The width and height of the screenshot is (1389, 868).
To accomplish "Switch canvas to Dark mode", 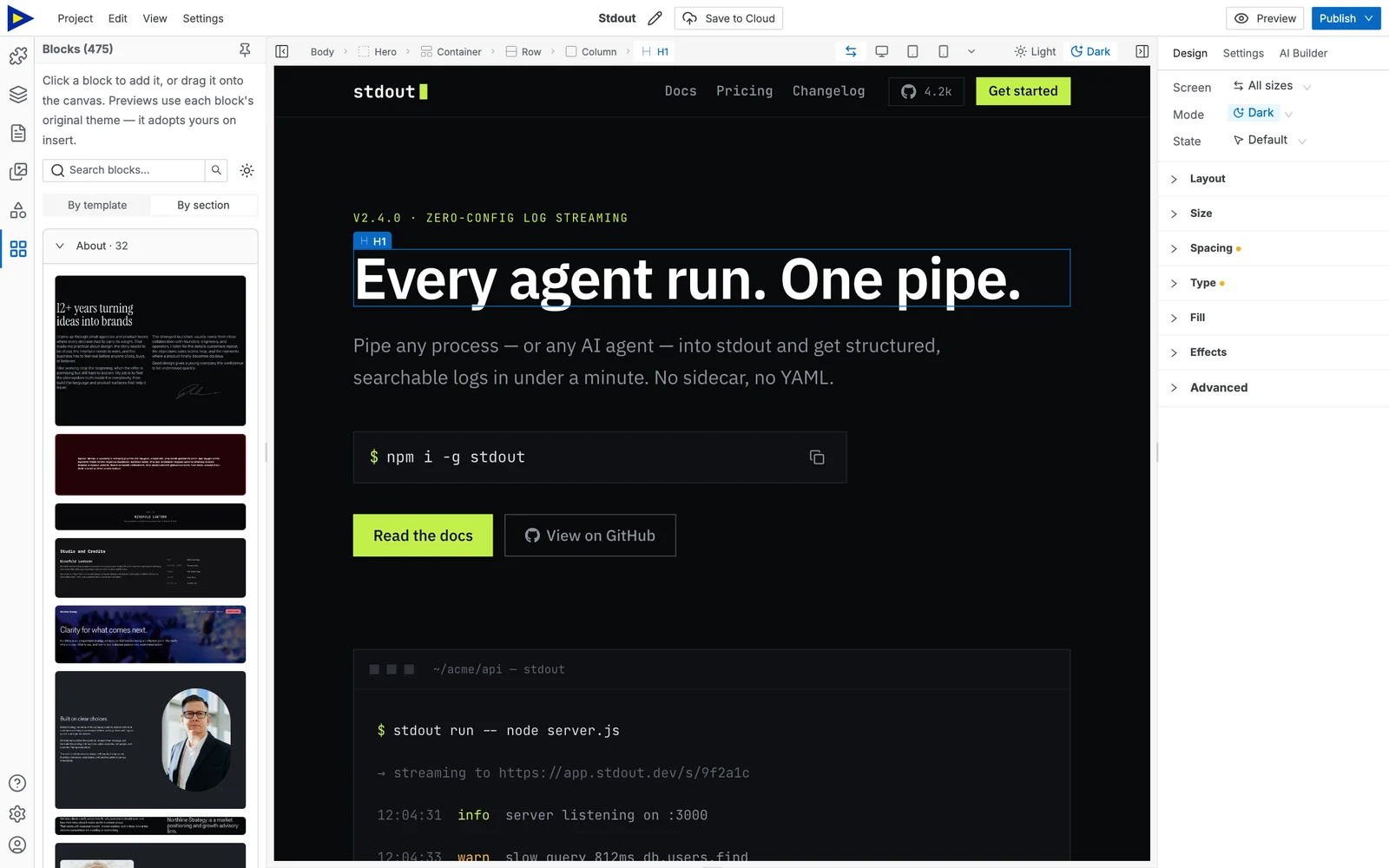I will click(x=1090, y=52).
